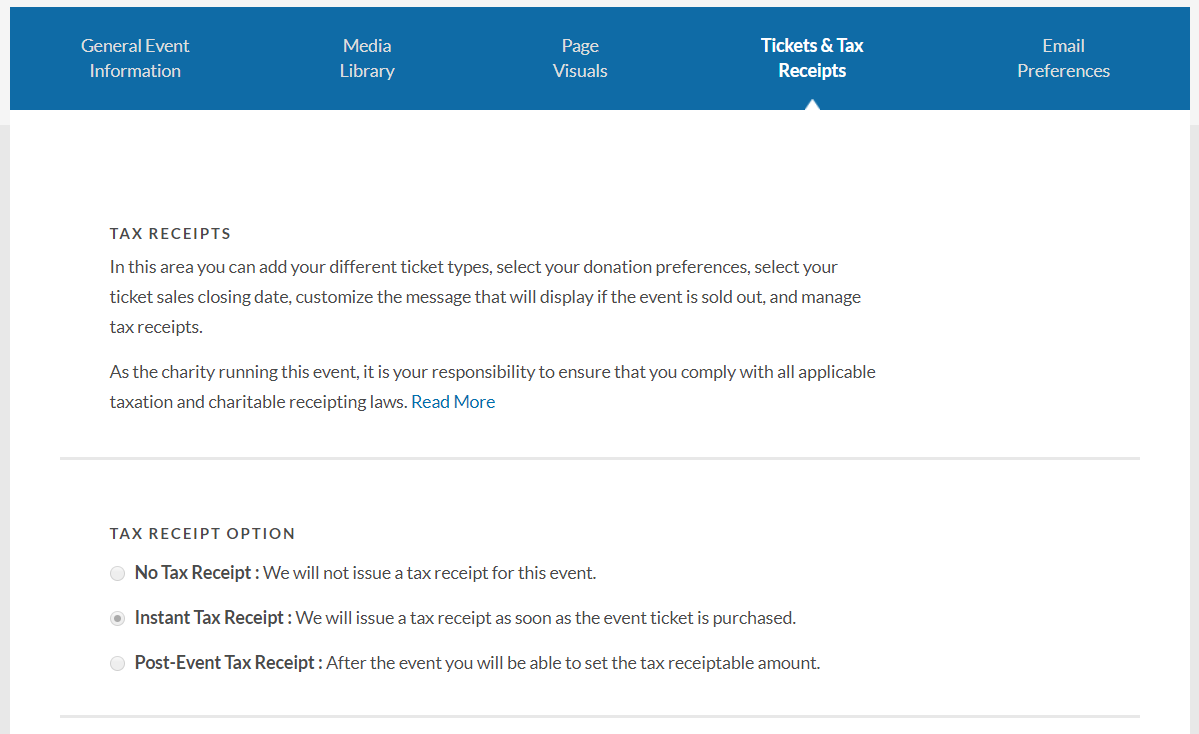The width and height of the screenshot is (1199, 734).
Task: Click "We will not issue a tax receipt" description
Action: (x=429, y=573)
